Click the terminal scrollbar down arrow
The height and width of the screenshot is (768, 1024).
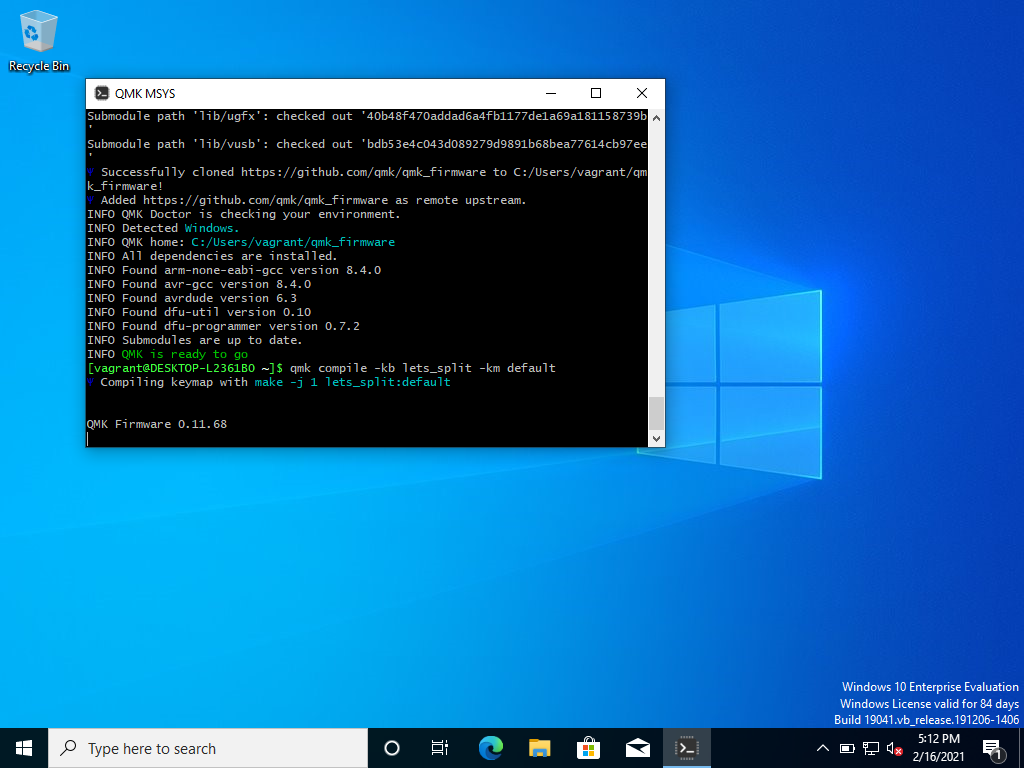(656, 439)
